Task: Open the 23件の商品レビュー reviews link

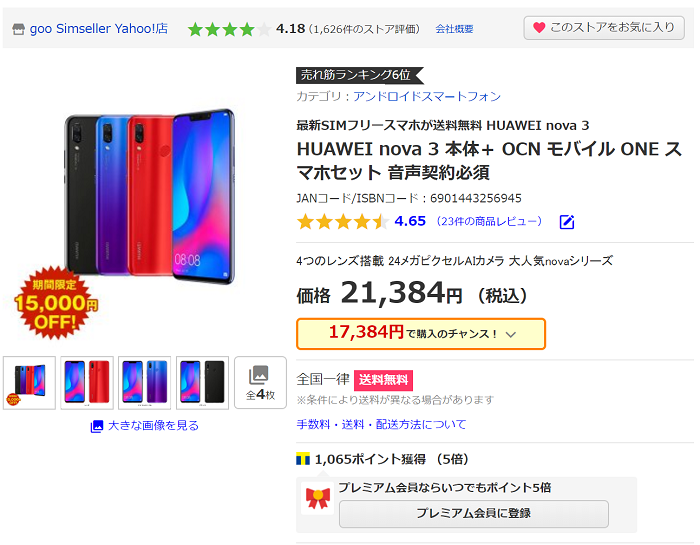Action: point(489,221)
